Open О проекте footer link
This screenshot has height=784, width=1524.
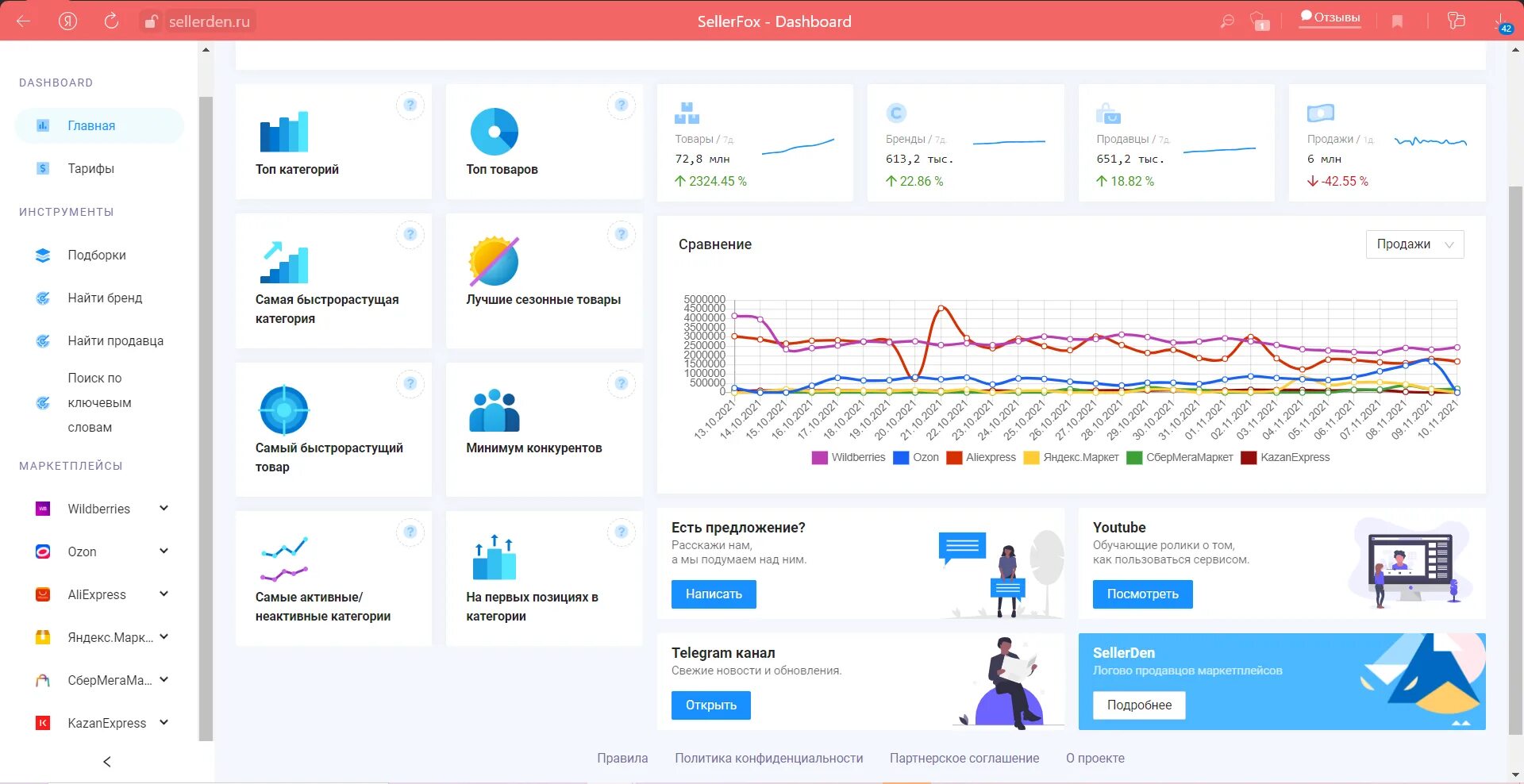pos(1095,759)
